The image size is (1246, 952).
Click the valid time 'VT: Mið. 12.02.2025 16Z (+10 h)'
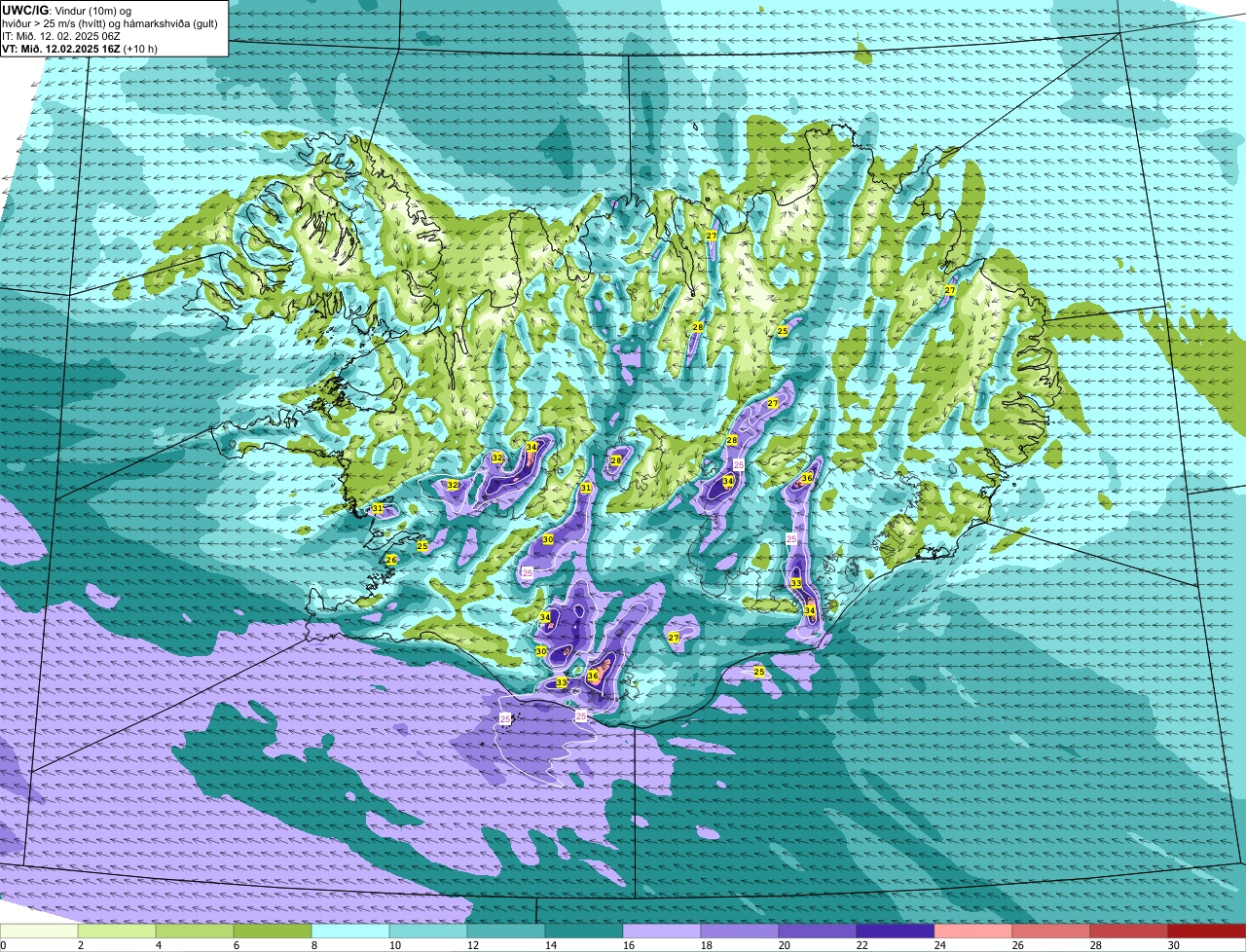[x=80, y=49]
